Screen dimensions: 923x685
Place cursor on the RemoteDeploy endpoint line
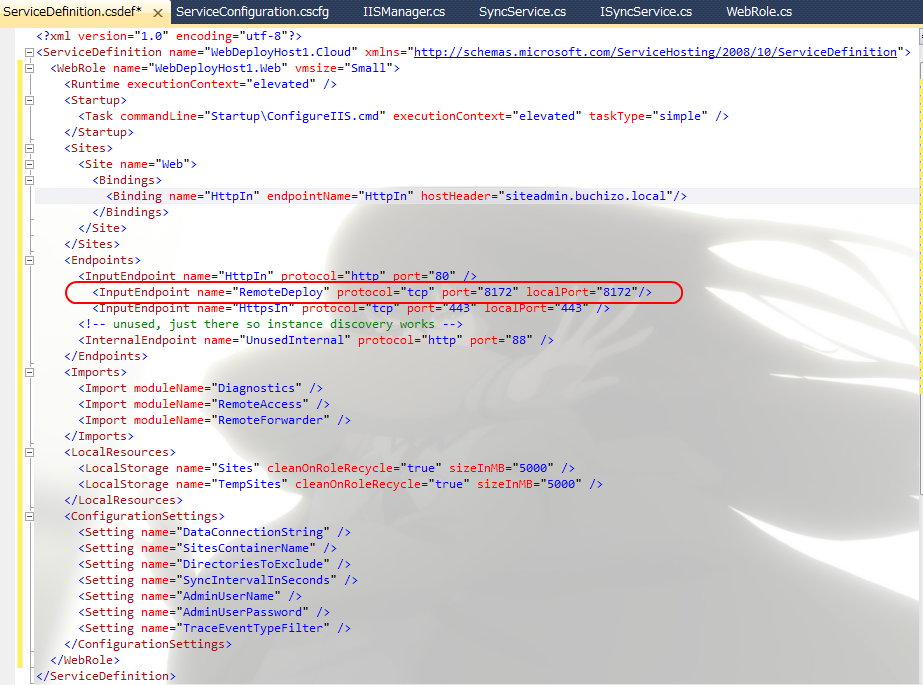click(x=372, y=292)
